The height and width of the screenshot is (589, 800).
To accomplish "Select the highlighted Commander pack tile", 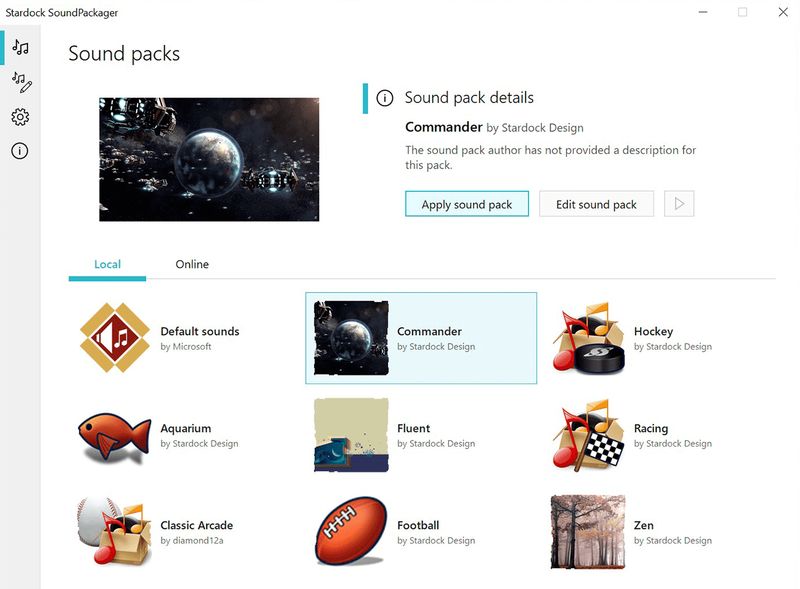I will (x=421, y=339).
